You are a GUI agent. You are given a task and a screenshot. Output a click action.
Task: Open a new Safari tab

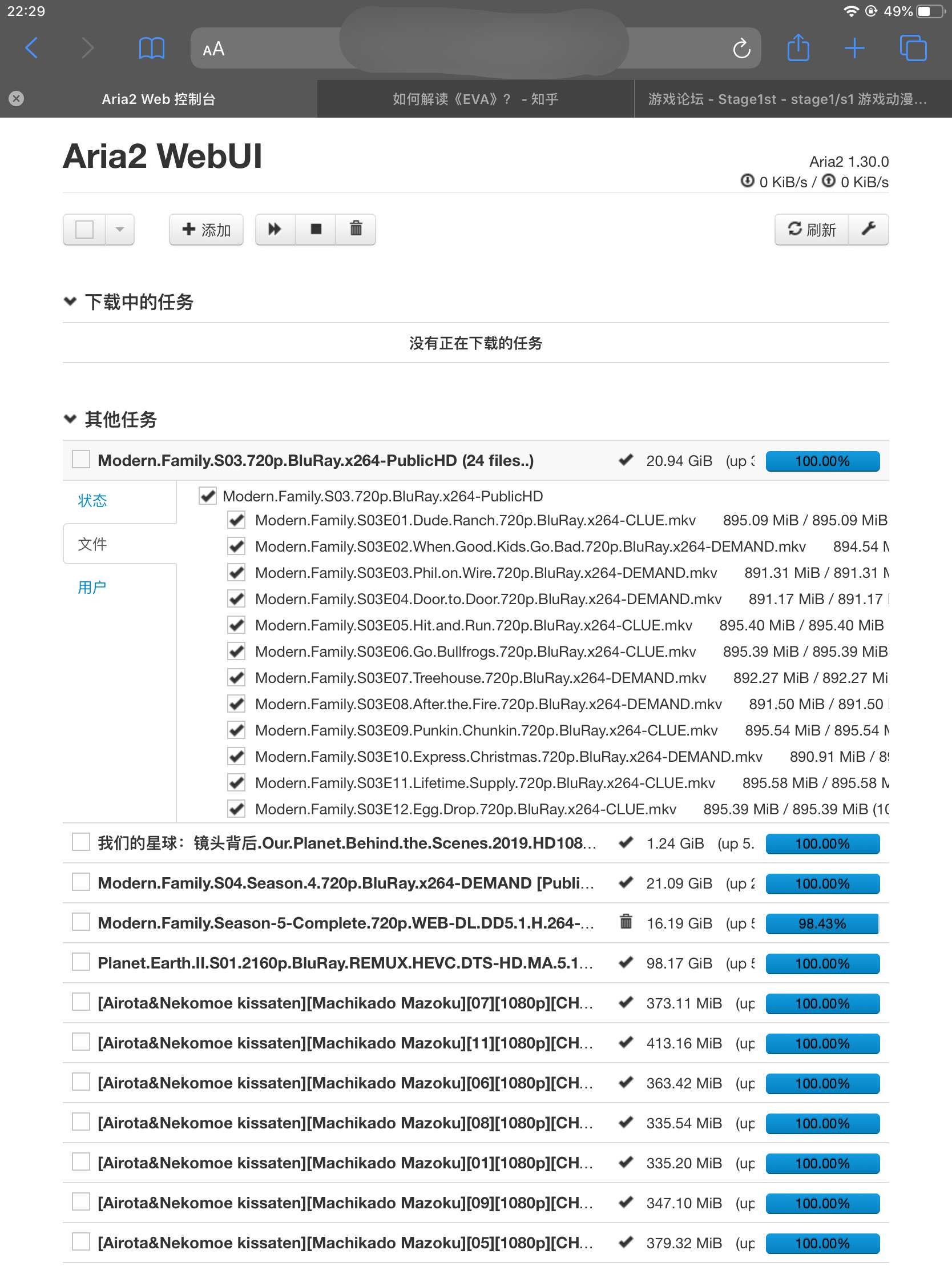[x=854, y=48]
